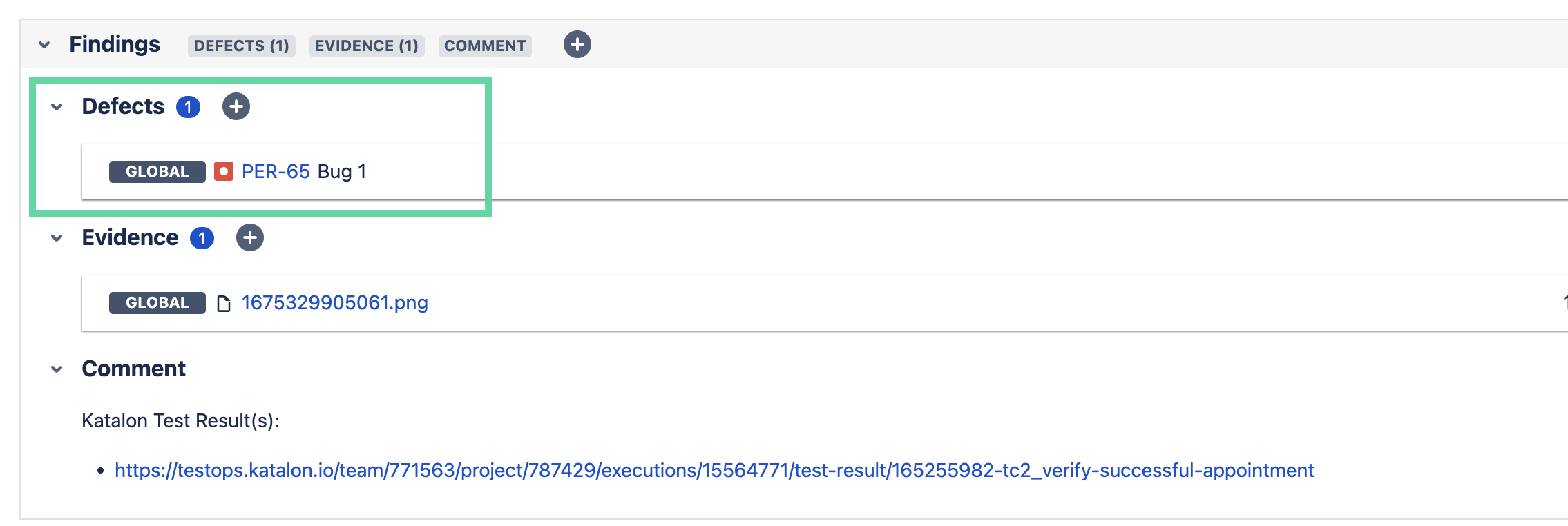Open the Katalon TestOps test result URL
Viewport: 1568px width, 526px height.
point(714,470)
